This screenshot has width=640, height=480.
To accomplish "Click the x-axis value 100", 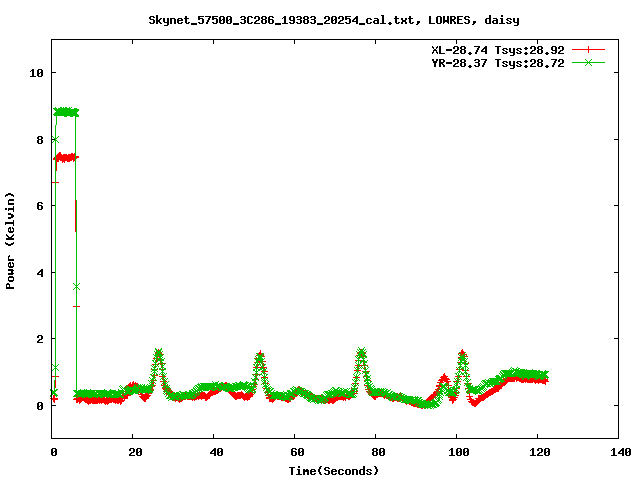I will 459,452.
